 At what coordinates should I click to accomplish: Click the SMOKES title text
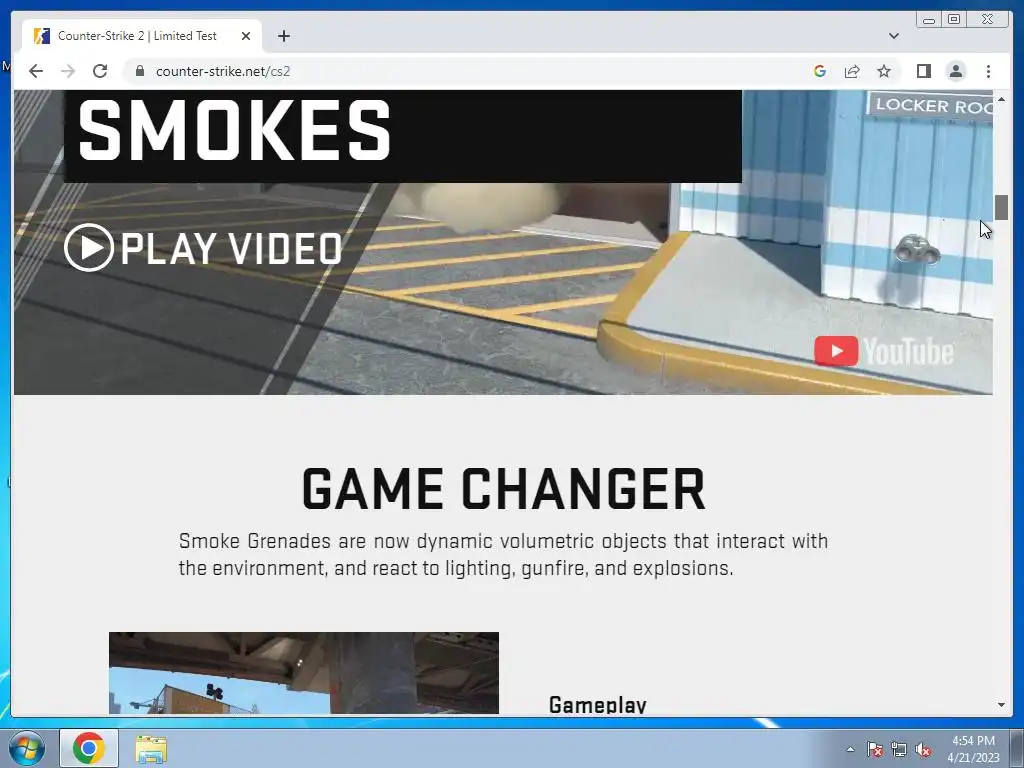234,130
